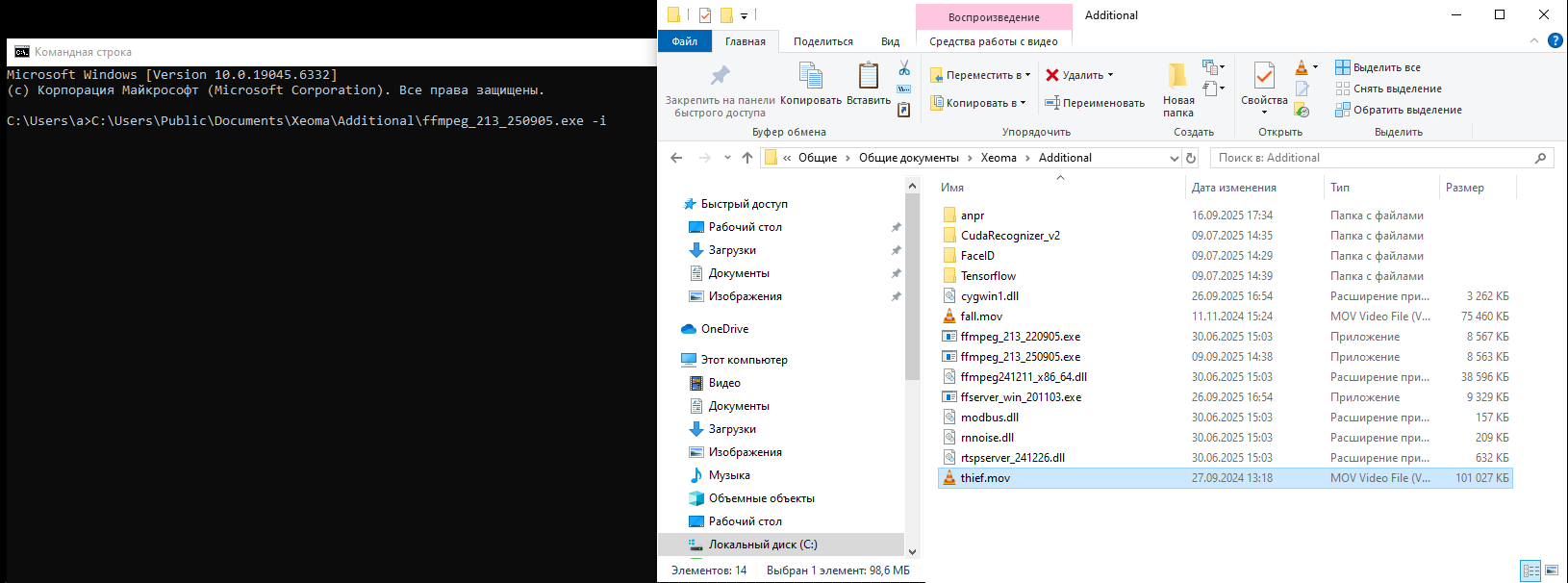Switch to details list view toggle
The height and width of the screenshot is (583, 1568).
coord(1530,570)
